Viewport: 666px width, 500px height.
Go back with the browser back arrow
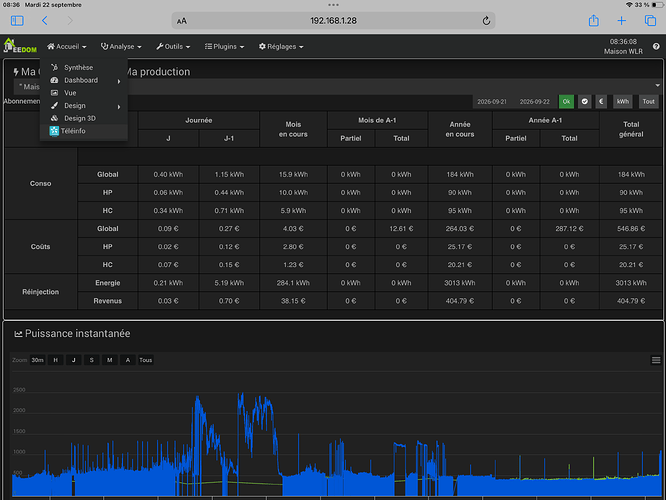pyautogui.click(x=45, y=20)
